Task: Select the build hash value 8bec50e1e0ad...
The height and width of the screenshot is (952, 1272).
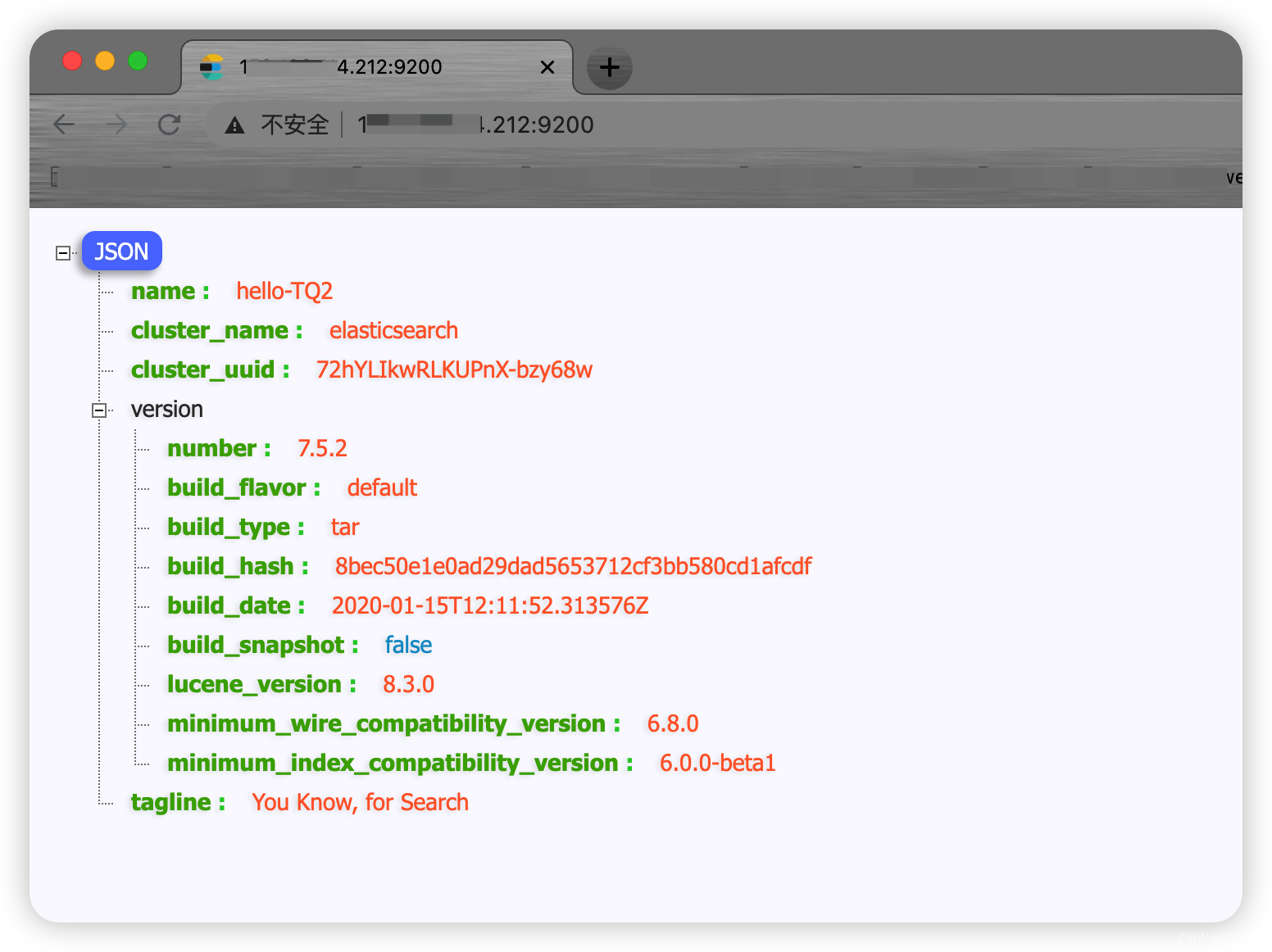Action: (573, 566)
